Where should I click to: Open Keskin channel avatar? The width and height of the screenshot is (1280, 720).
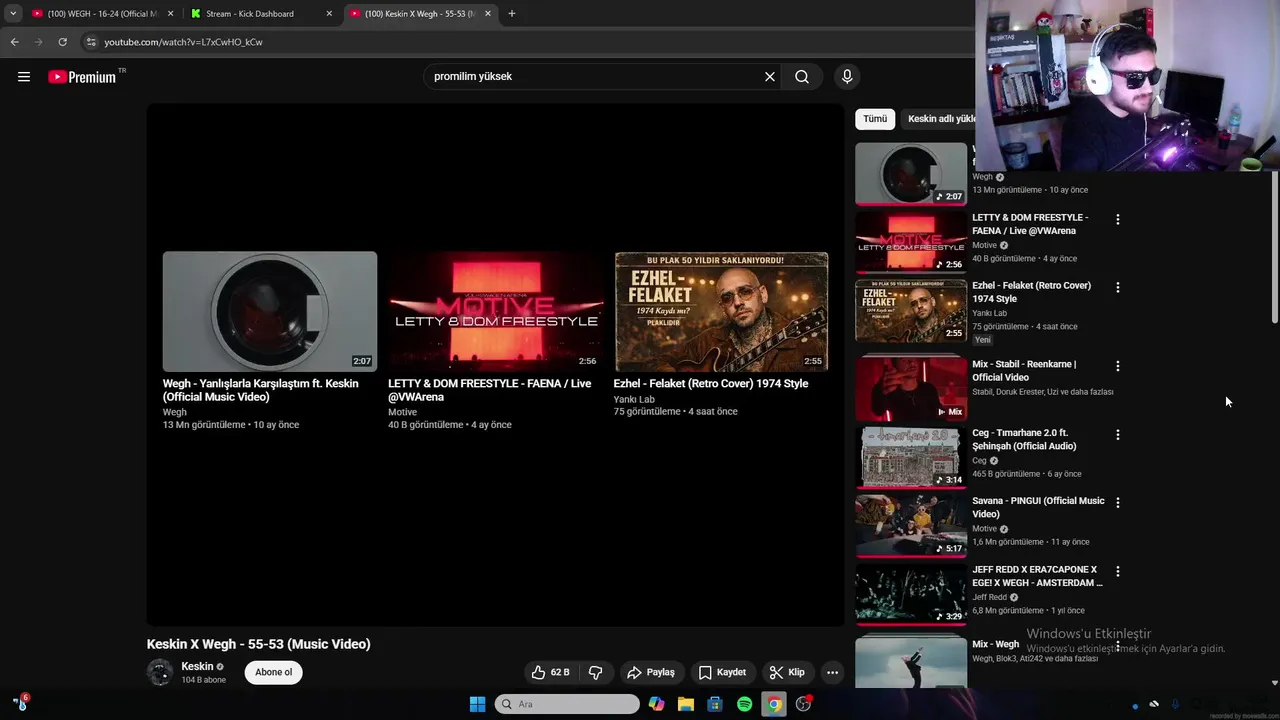(160, 673)
